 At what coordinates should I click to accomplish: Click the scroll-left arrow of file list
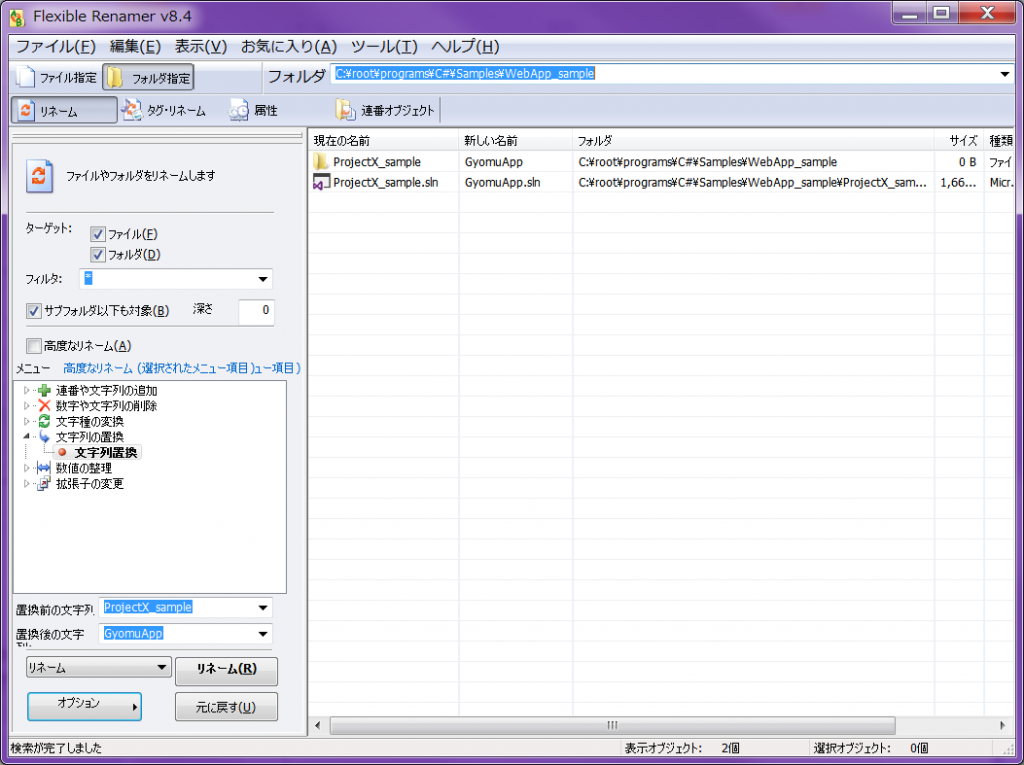[x=318, y=725]
